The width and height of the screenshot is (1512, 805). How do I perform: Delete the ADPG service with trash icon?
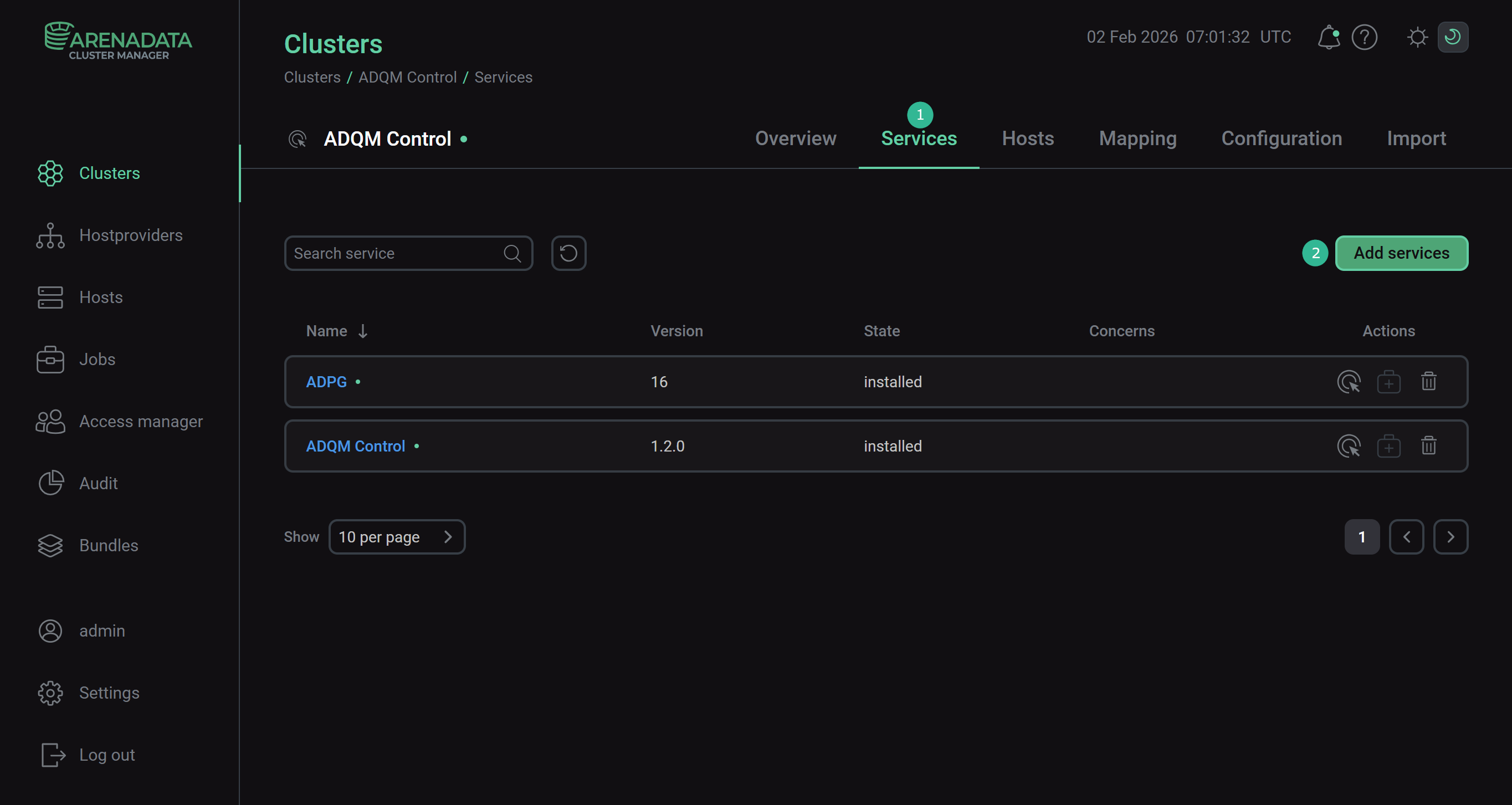(1428, 382)
